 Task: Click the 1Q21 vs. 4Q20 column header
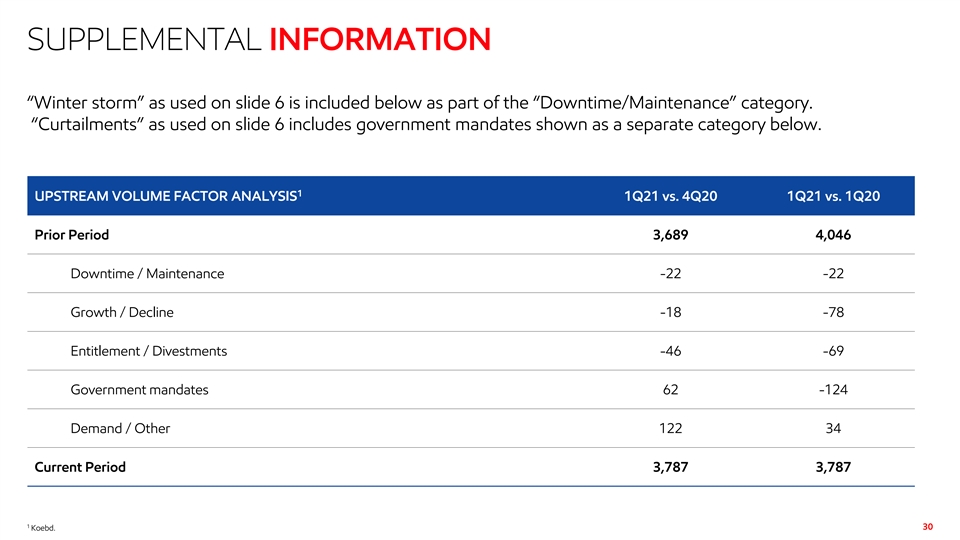(670, 196)
